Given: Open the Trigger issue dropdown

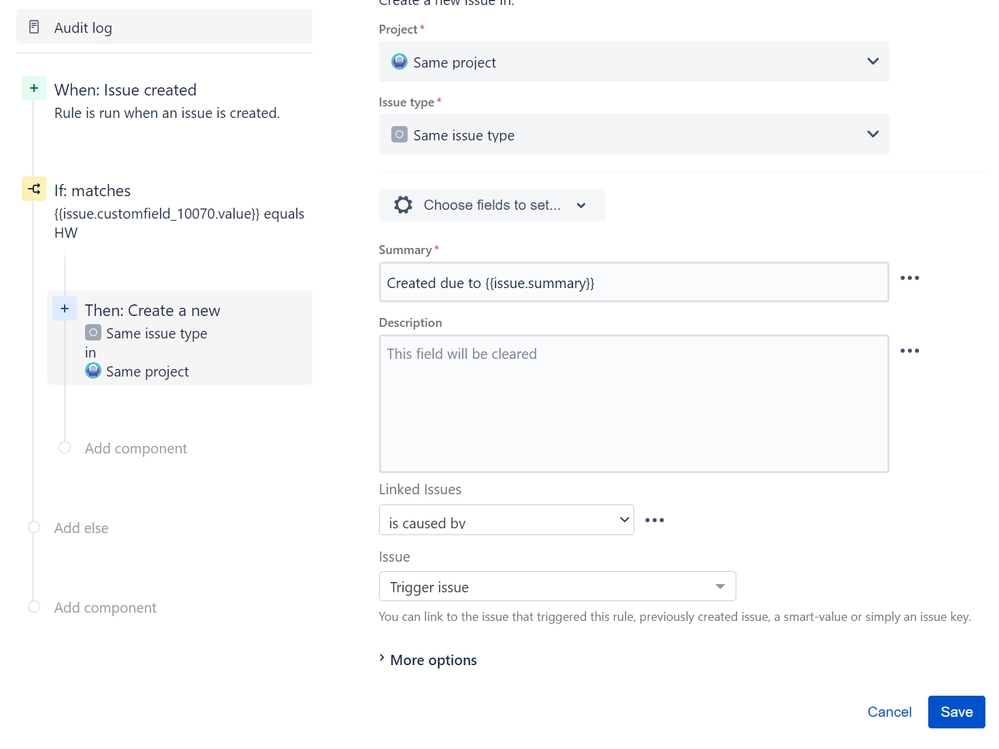Looking at the screenshot, I should point(557,587).
